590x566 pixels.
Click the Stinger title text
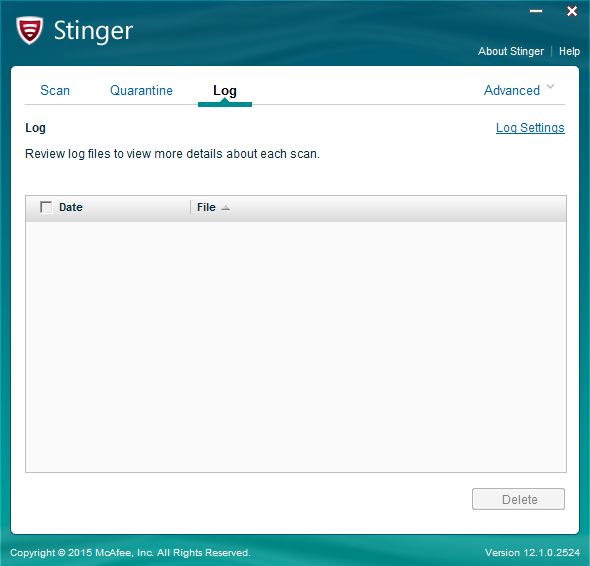93,31
